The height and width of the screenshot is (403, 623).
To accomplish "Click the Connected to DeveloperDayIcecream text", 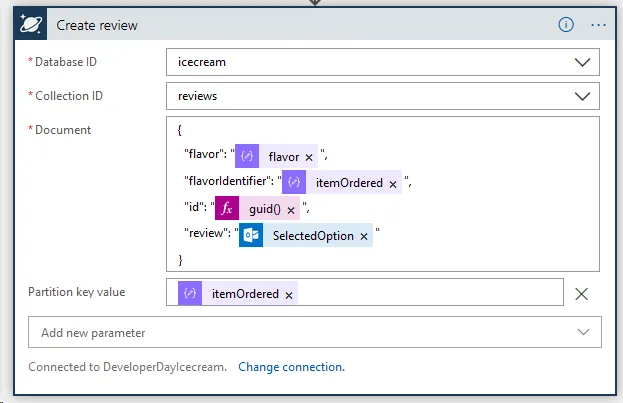I will (x=128, y=366).
